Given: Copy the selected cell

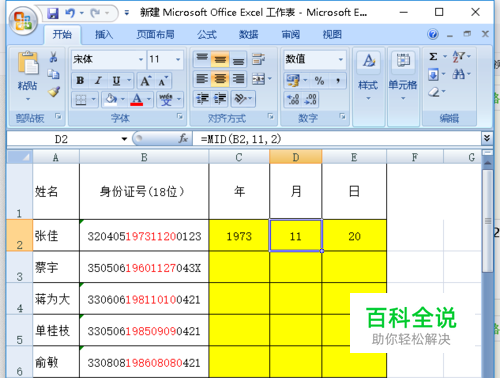Looking at the screenshot, I should (53, 74).
